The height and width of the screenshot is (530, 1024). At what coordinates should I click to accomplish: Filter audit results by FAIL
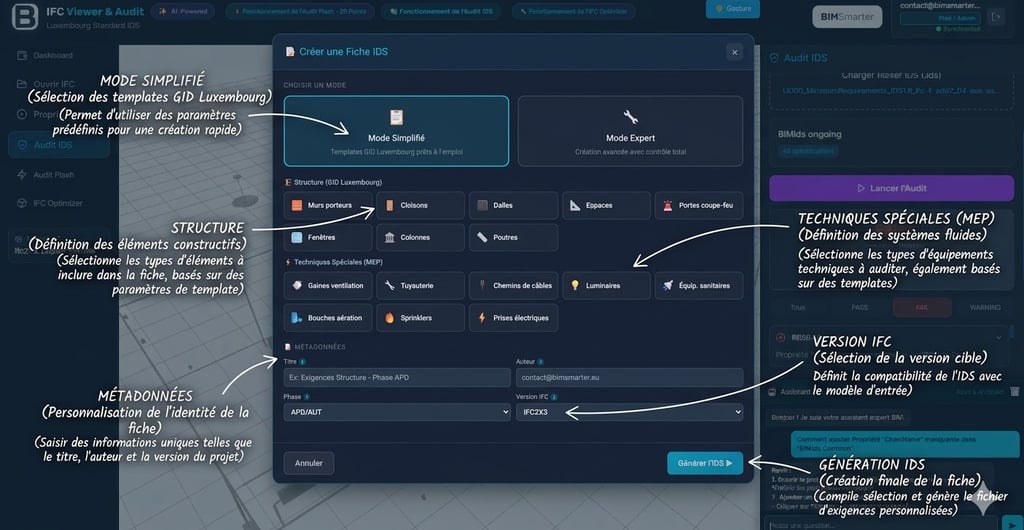click(923, 307)
